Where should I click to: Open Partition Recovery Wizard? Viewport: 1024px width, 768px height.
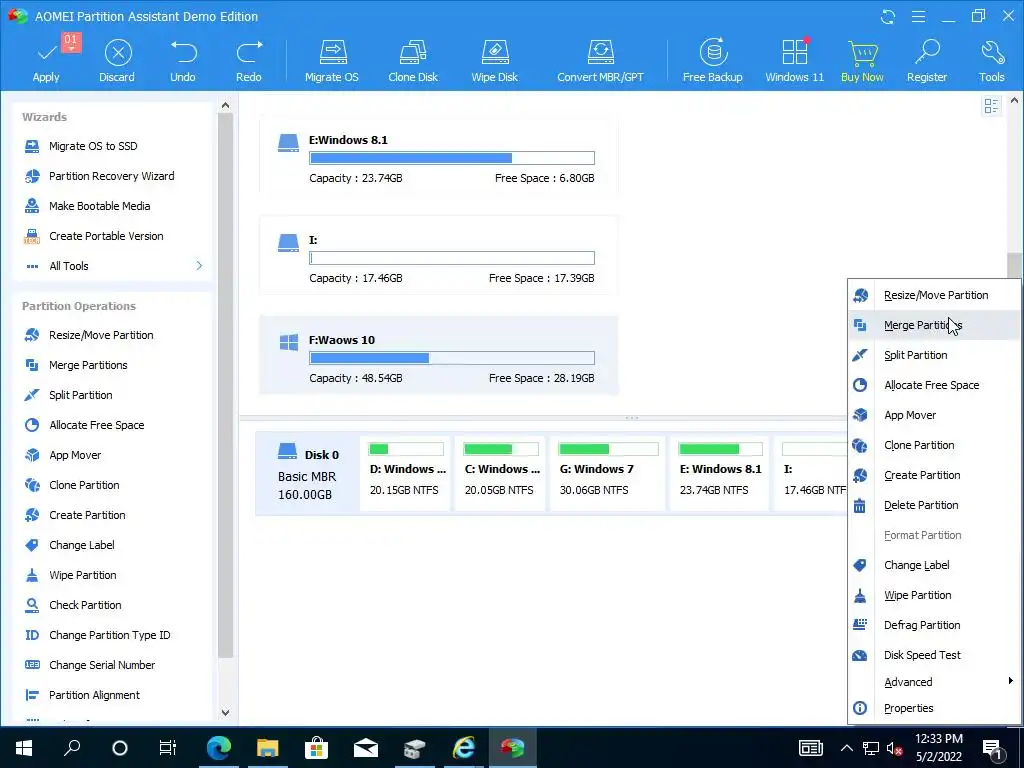coord(113,176)
